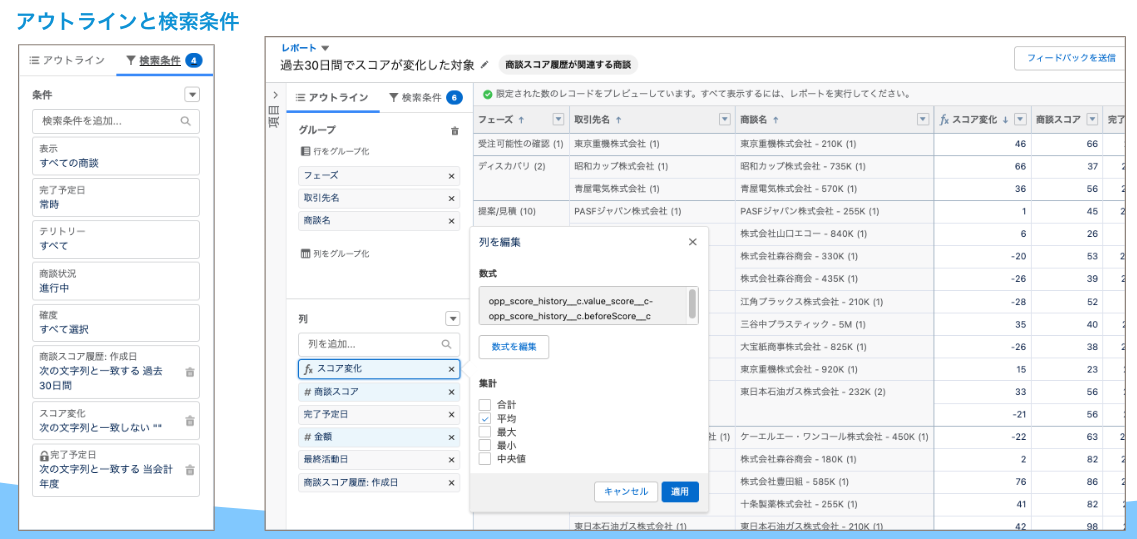Close the 列を編集 dialog
The width and height of the screenshot is (1137, 539).
tap(692, 242)
